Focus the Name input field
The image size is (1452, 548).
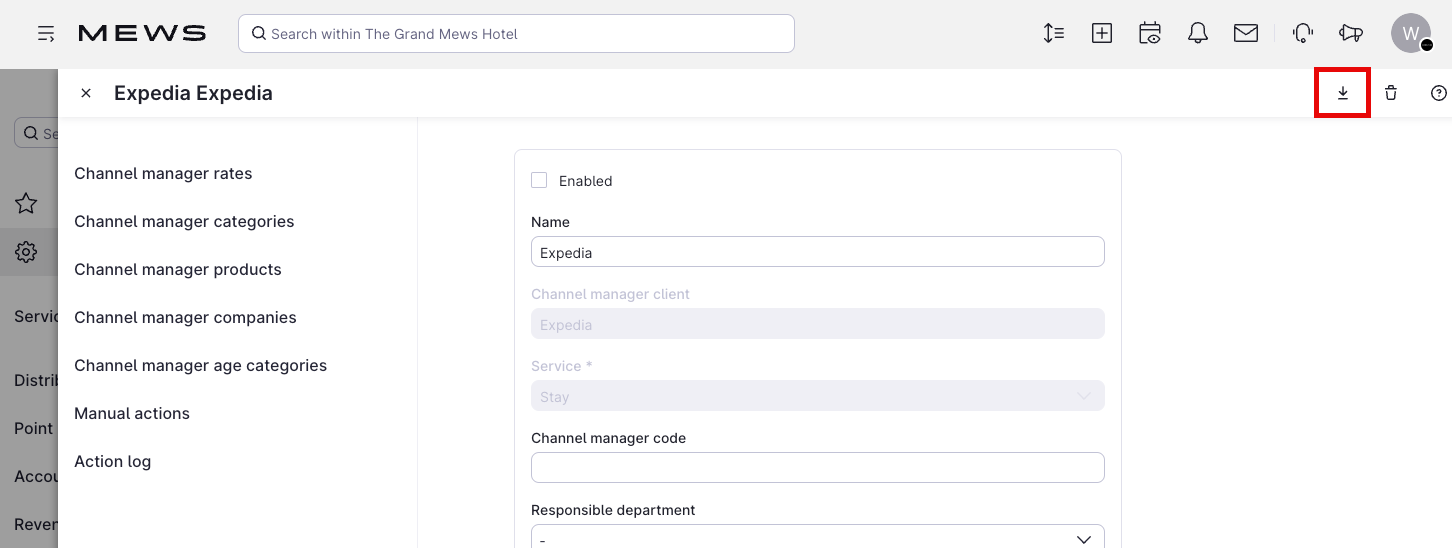818,252
